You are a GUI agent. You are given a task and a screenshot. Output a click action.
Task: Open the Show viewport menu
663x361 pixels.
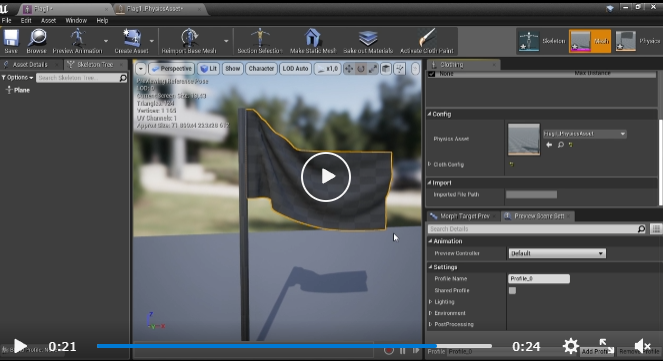pyautogui.click(x=233, y=68)
